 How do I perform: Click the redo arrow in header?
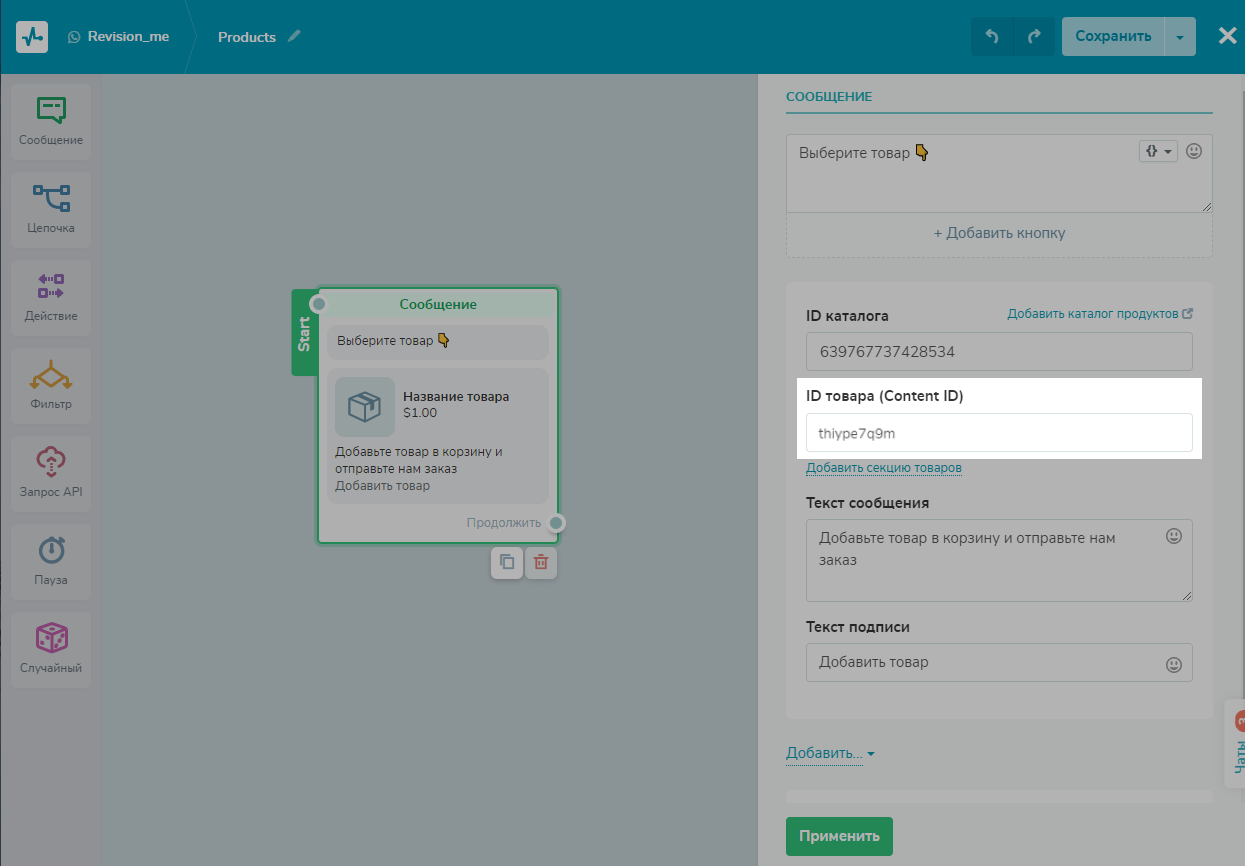[x=1034, y=37]
